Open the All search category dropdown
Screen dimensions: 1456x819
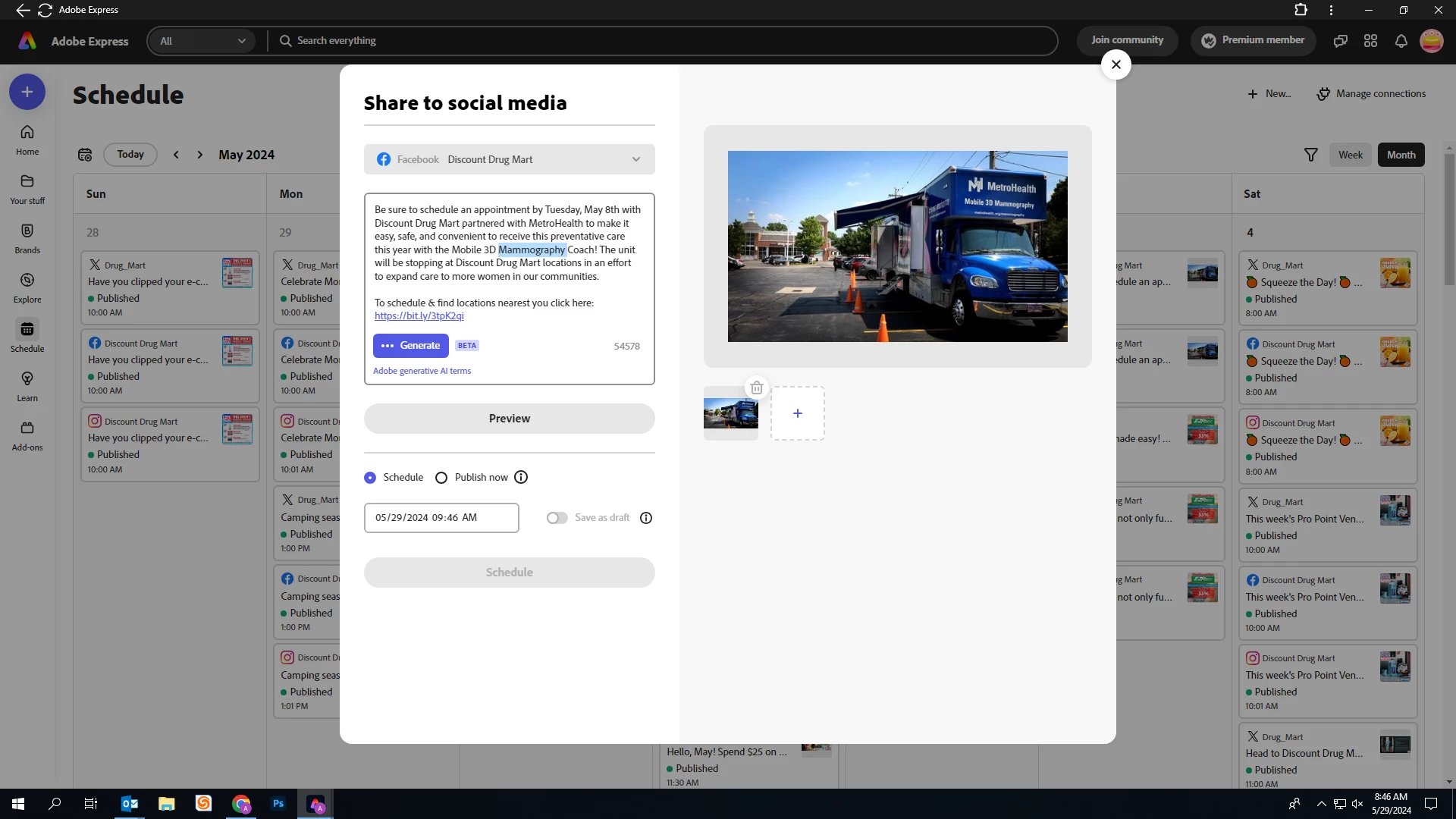click(x=202, y=41)
